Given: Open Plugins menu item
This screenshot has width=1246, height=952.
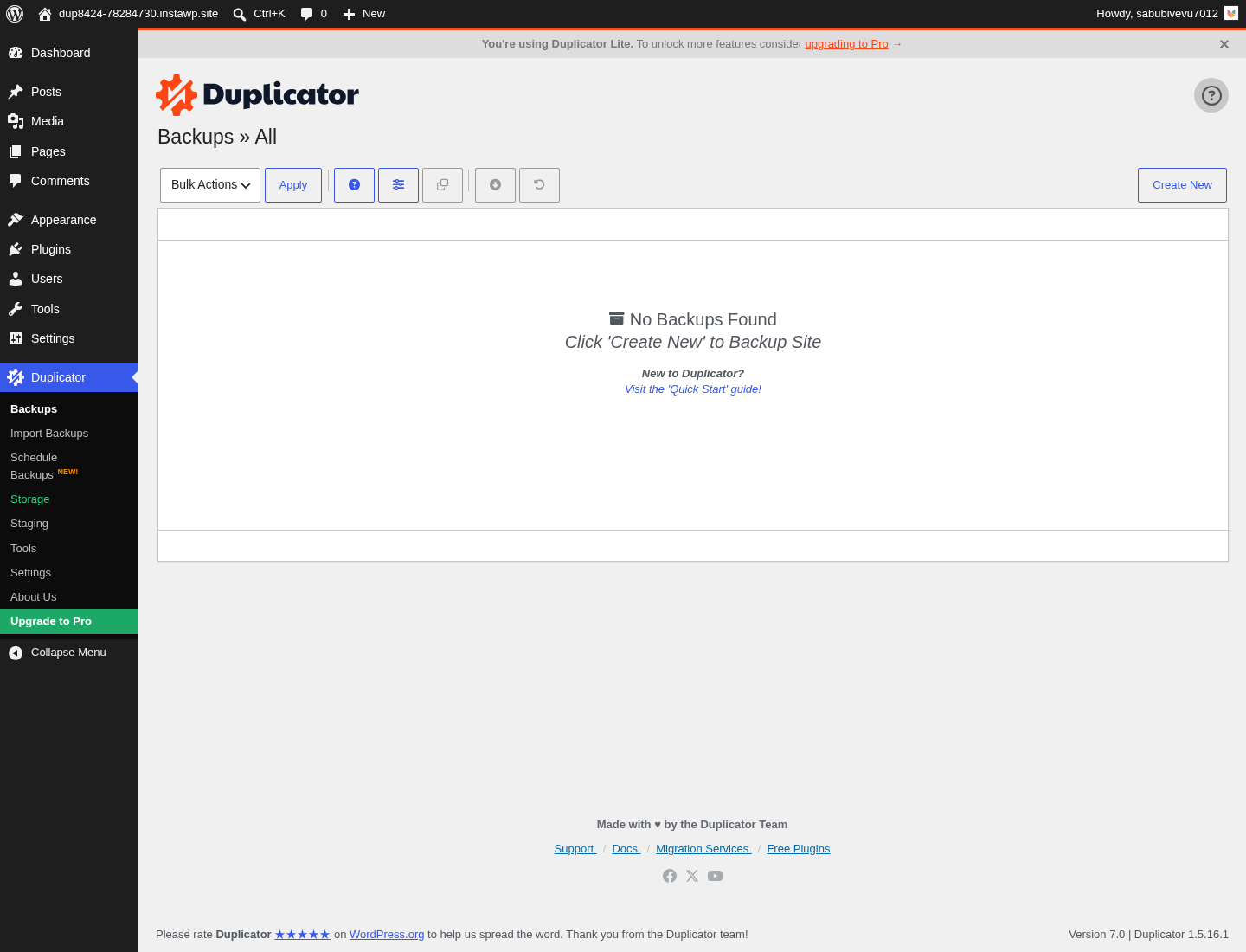Looking at the screenshot, I should pos(69,249).
